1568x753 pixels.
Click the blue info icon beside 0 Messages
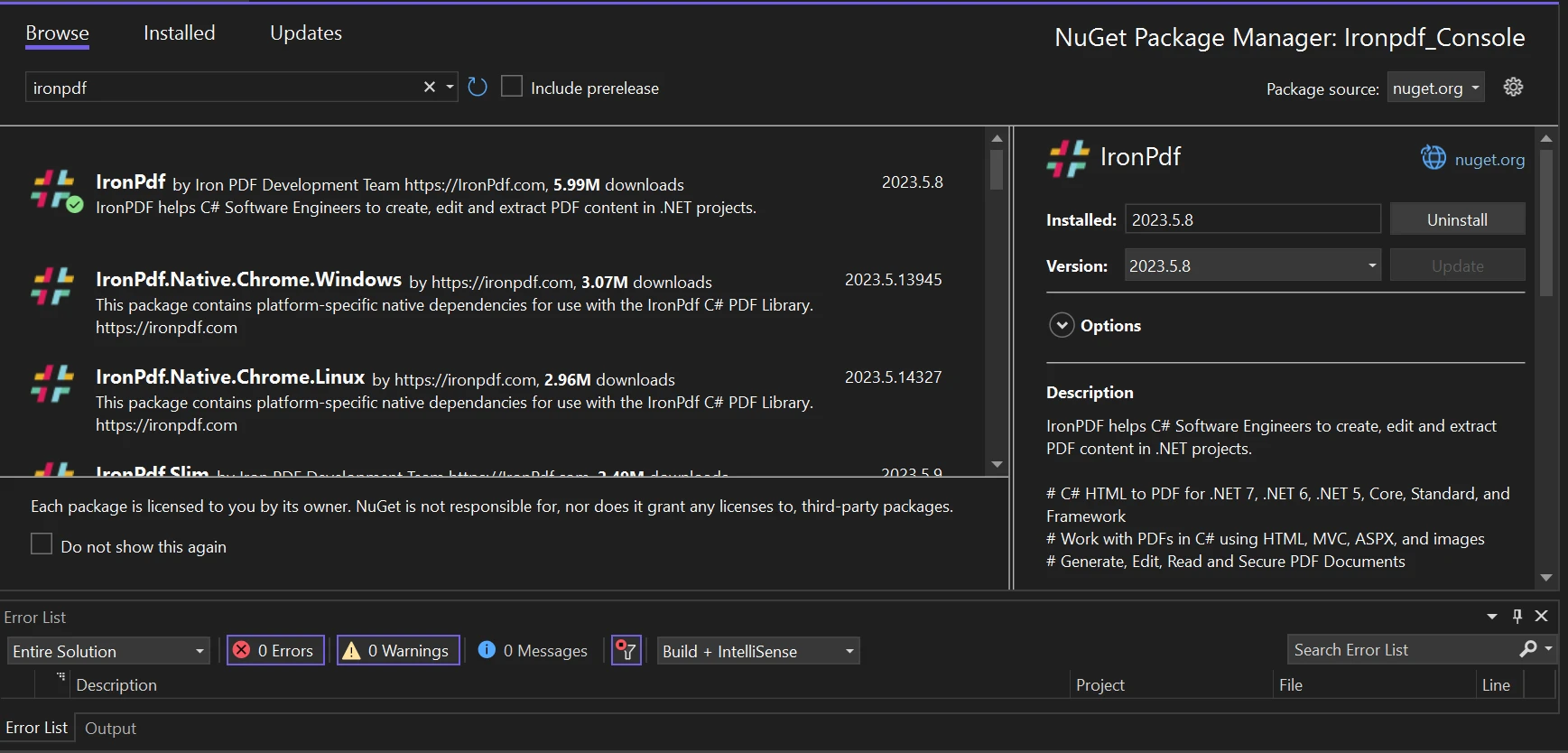click(487, 649)
